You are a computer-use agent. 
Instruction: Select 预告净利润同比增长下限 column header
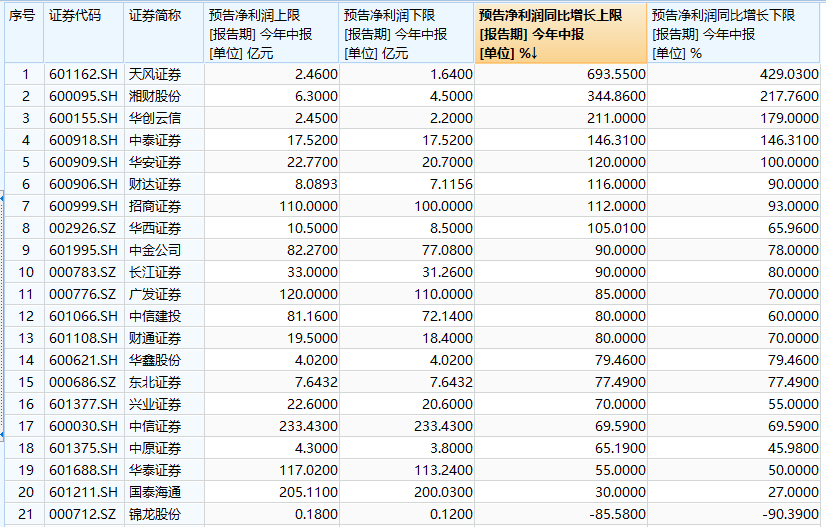pos(734,33)
